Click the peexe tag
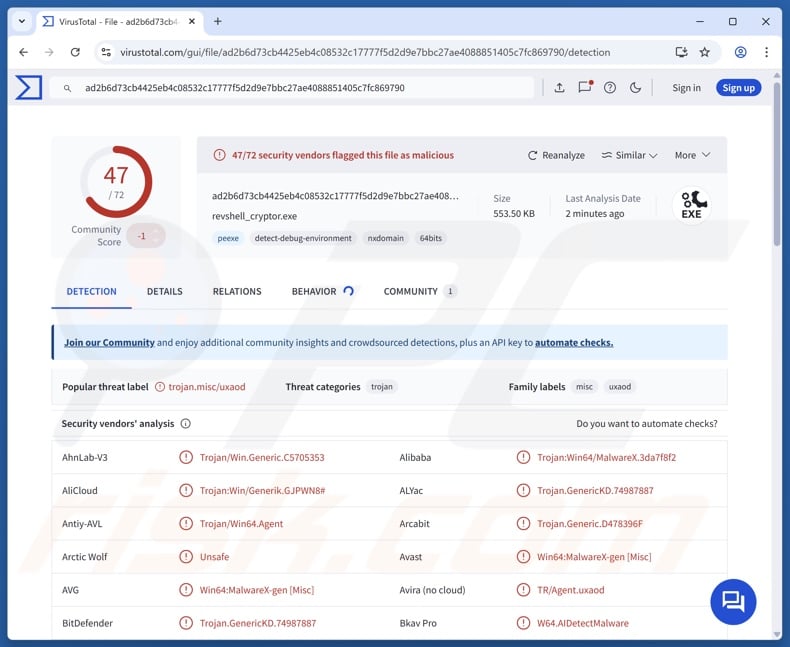 click(228, 238)
